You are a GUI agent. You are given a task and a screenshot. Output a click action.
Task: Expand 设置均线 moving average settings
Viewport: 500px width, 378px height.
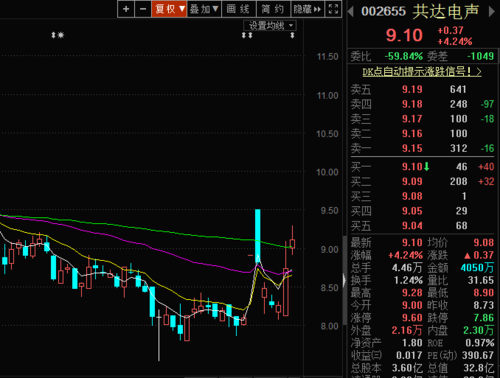[x=270, y=26]
